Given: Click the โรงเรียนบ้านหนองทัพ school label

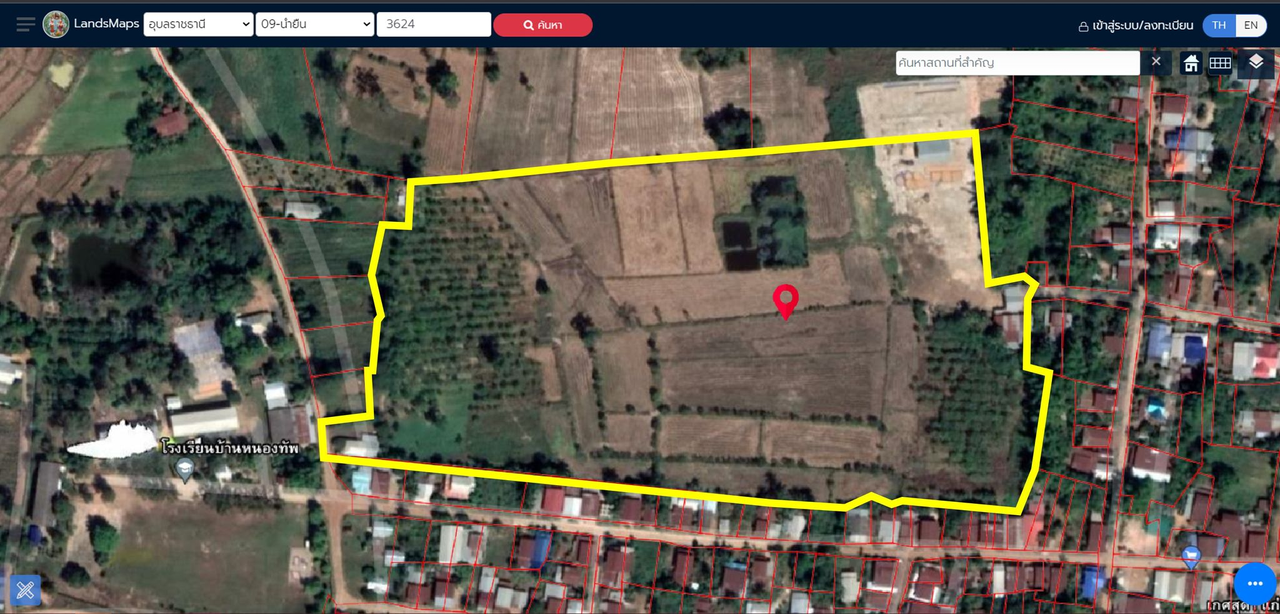Looking at the screenshot, I should tap(215, 449).
